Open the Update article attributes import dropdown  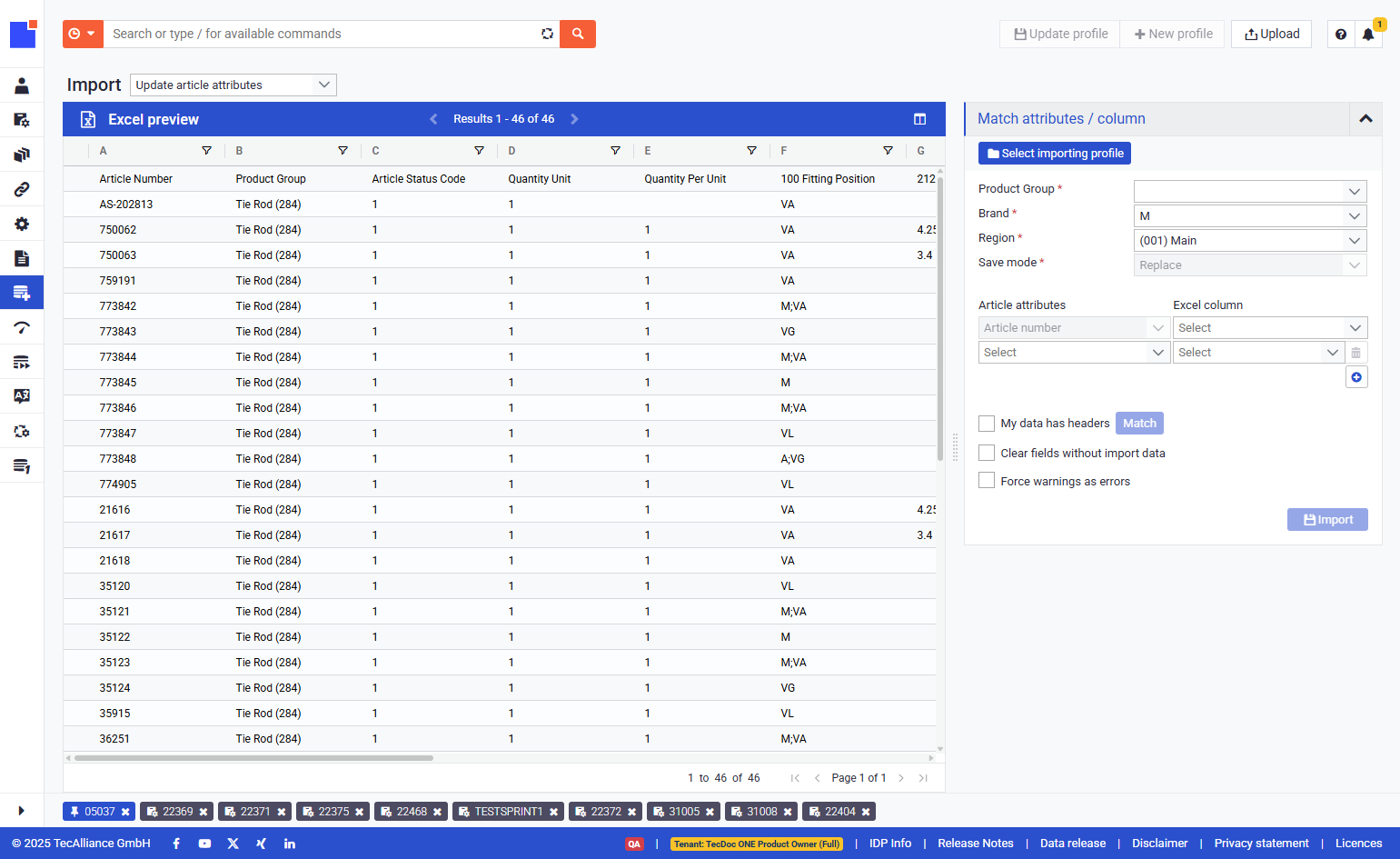pos(233,85)
